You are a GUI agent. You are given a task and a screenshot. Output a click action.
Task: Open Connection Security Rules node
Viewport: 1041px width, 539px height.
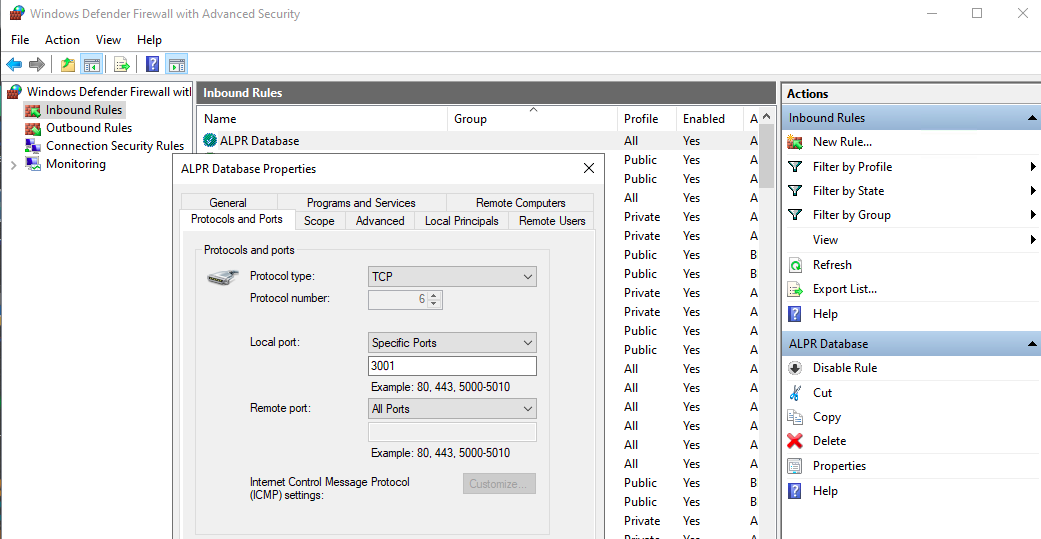click(x=115, y=146)
